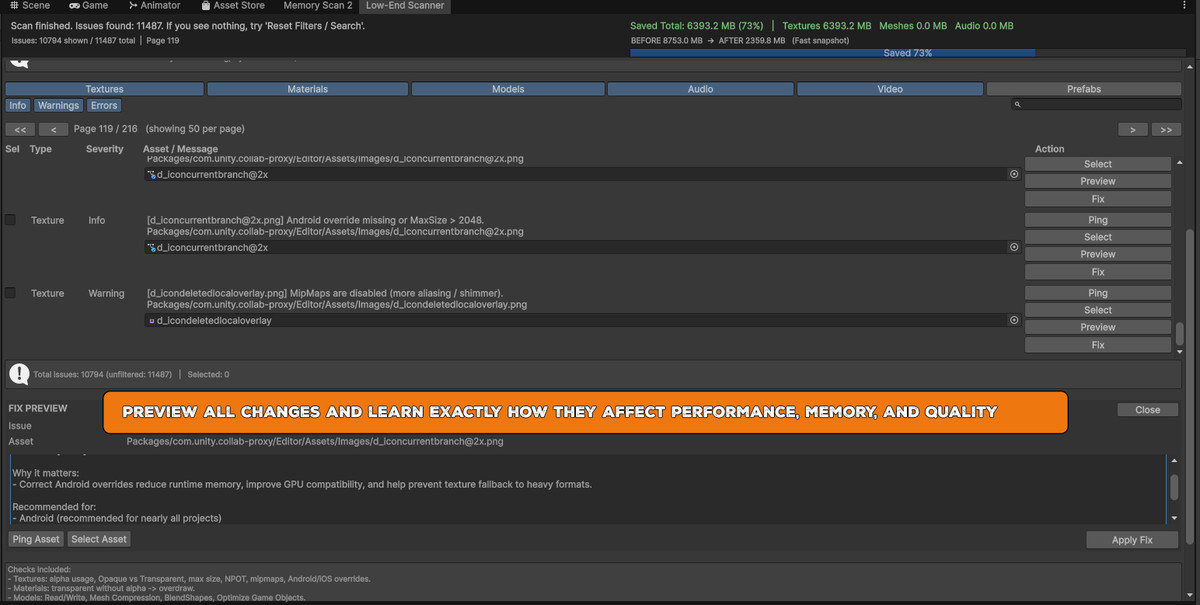
Task: Go to next page with > button
Action: [1132, 129]
